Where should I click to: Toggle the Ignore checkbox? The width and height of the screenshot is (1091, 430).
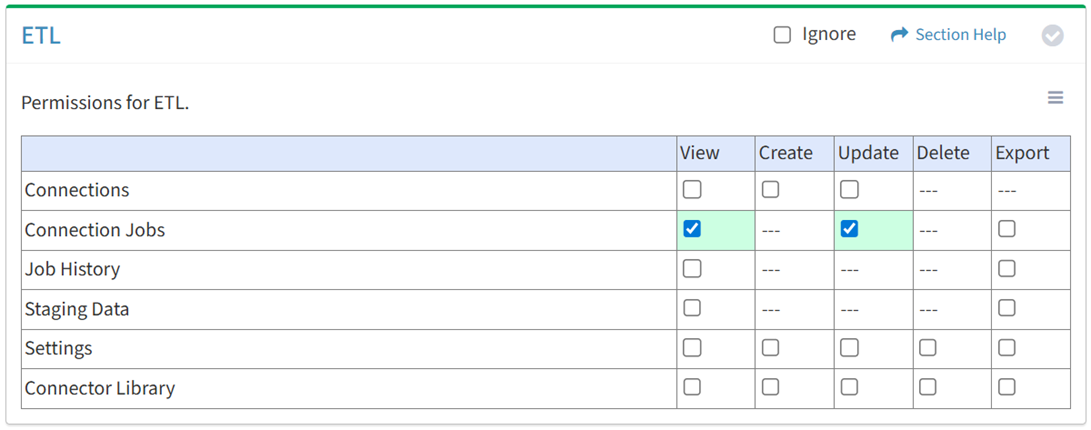(x=782, y=35)
